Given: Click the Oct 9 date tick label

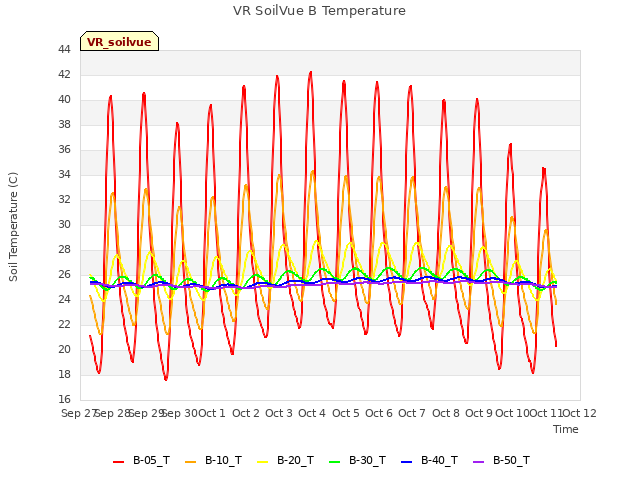Looking at the screenshot, I should point(479,413).
